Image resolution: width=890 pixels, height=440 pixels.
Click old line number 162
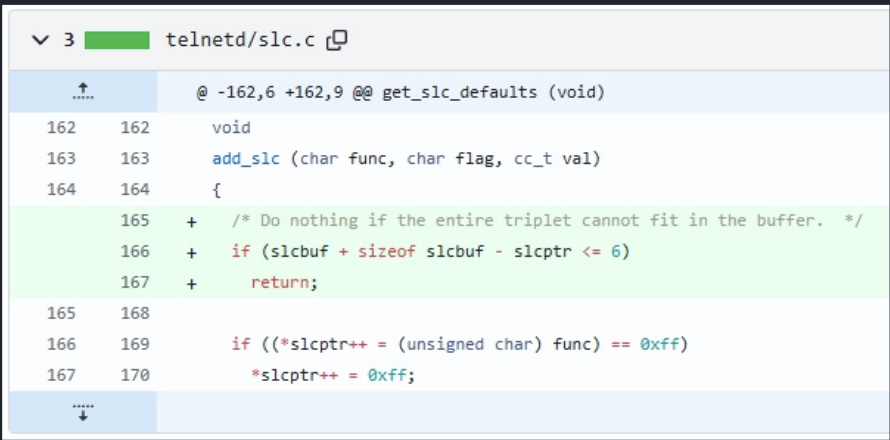click(x=61, y=128)
